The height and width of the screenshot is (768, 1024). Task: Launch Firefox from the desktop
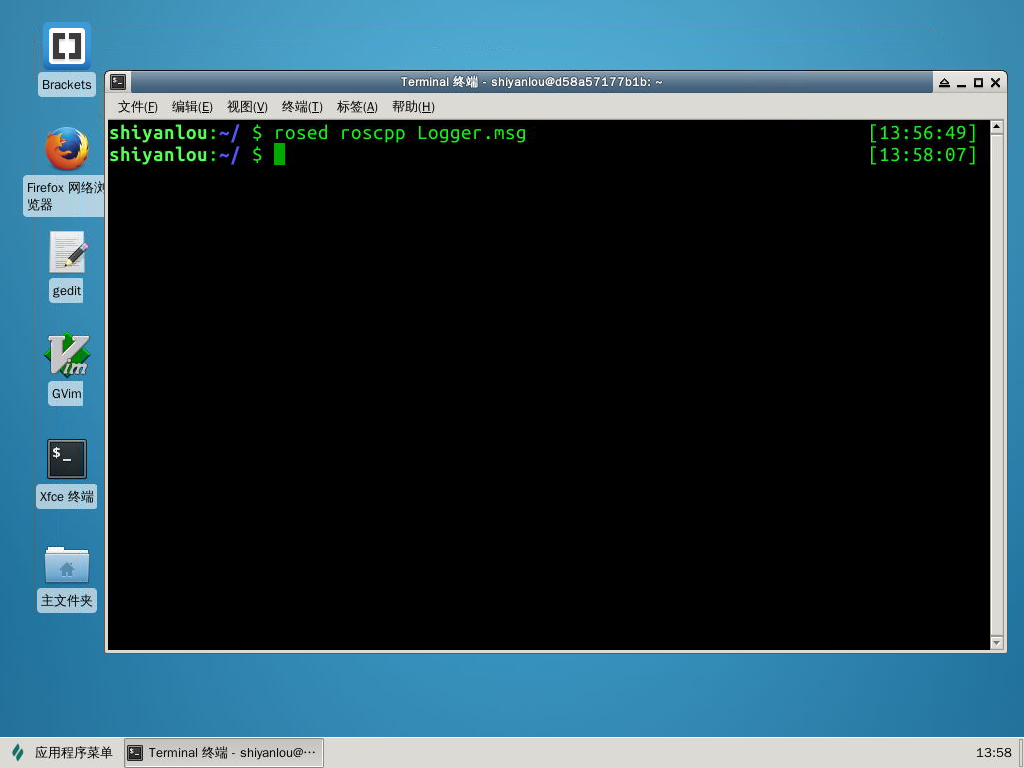tap(67, 150)
